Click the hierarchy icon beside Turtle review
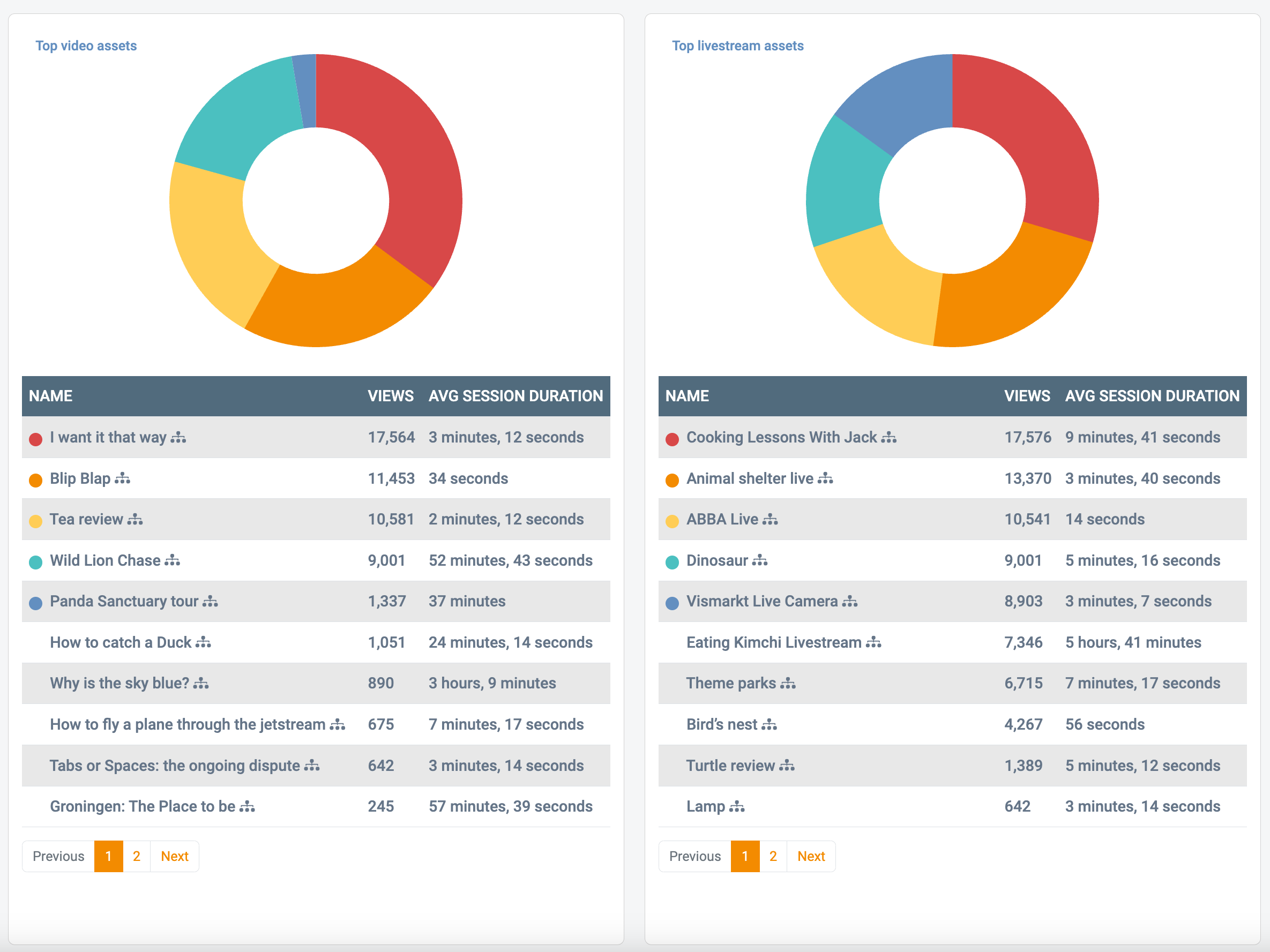Image resolution: width=1270 pixels, height=952 pixels. pos(787,765)
